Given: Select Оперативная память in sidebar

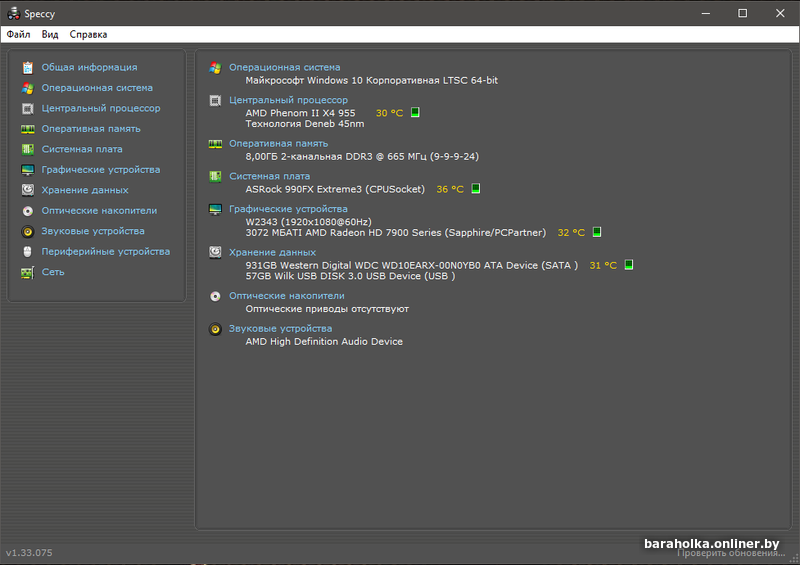Looking at the screenshot, I should (91, 129).
